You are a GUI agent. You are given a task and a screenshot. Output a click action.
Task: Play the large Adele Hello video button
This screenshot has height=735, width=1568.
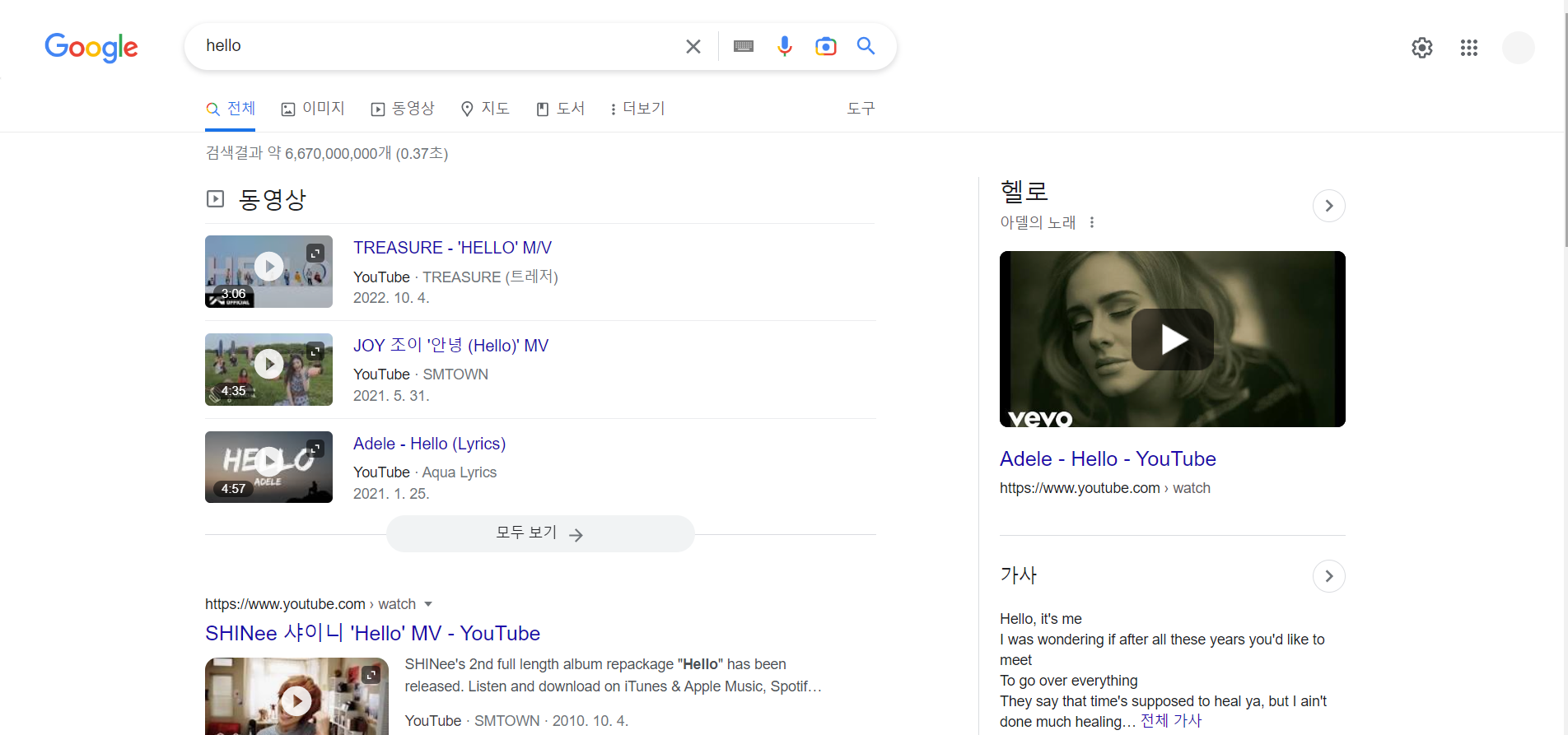click(x=1173, y=339)
